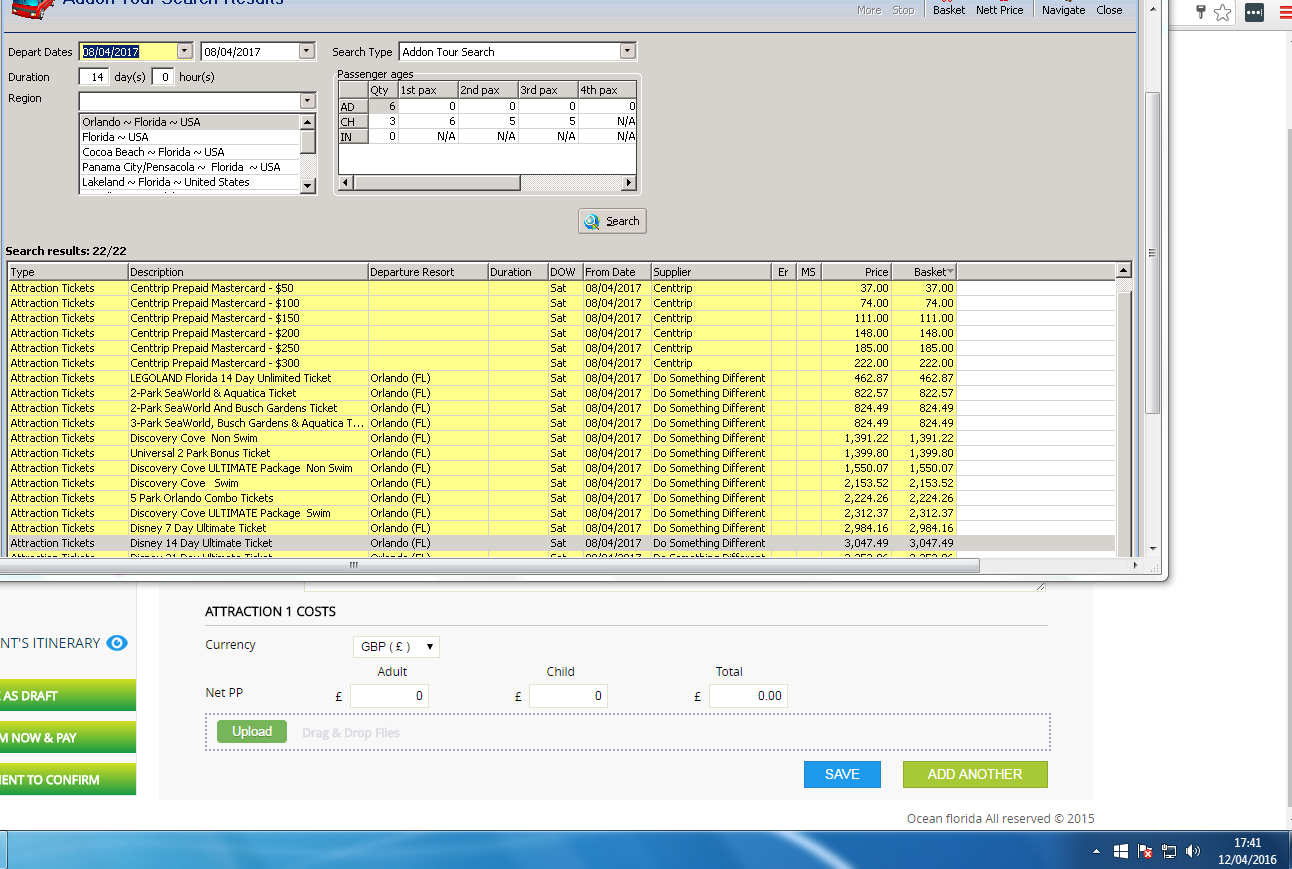Bookmark the page with the star icon
This screenshot has height=869, width=1292.
[x=1222, y=12]
